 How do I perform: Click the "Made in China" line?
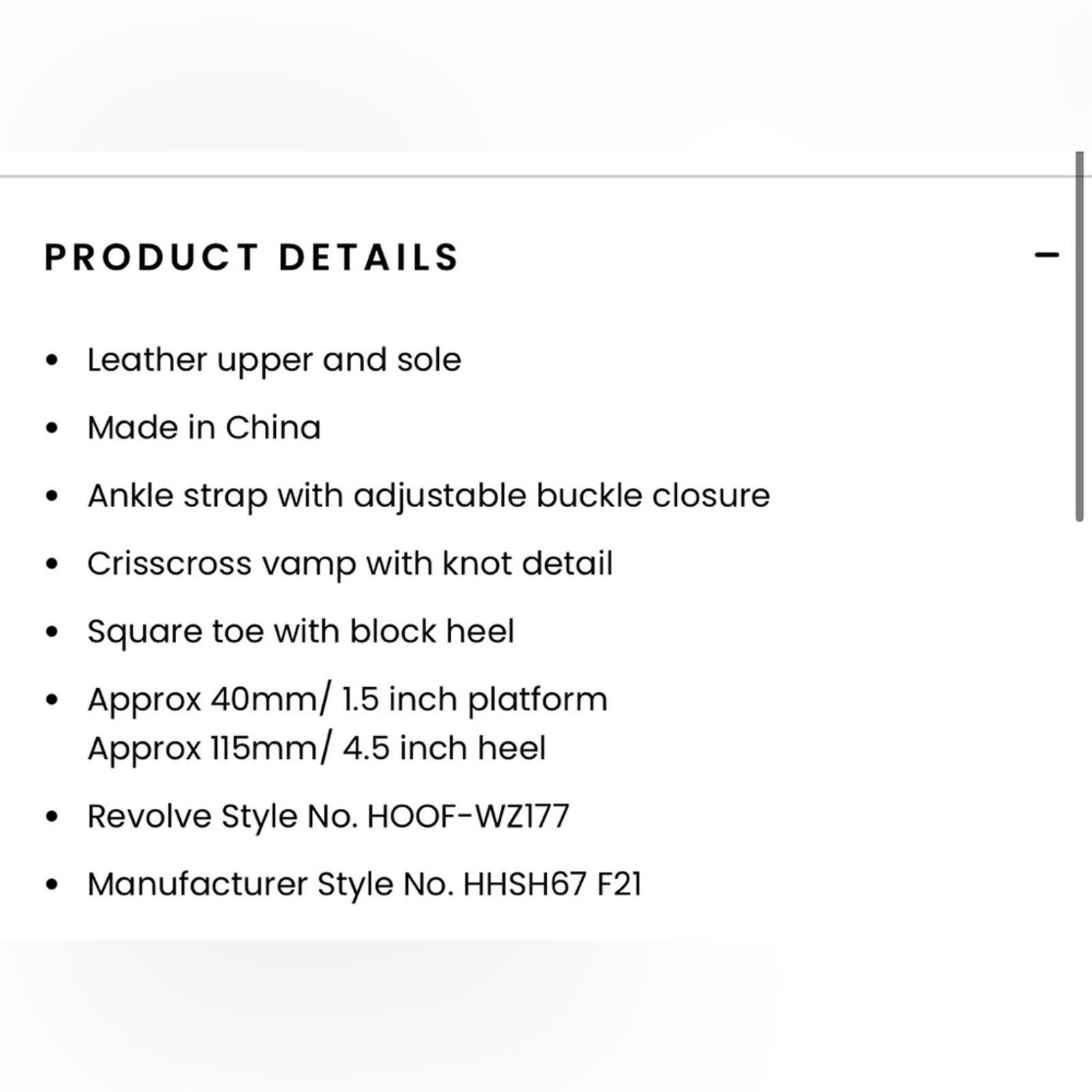tap(203, 428)
